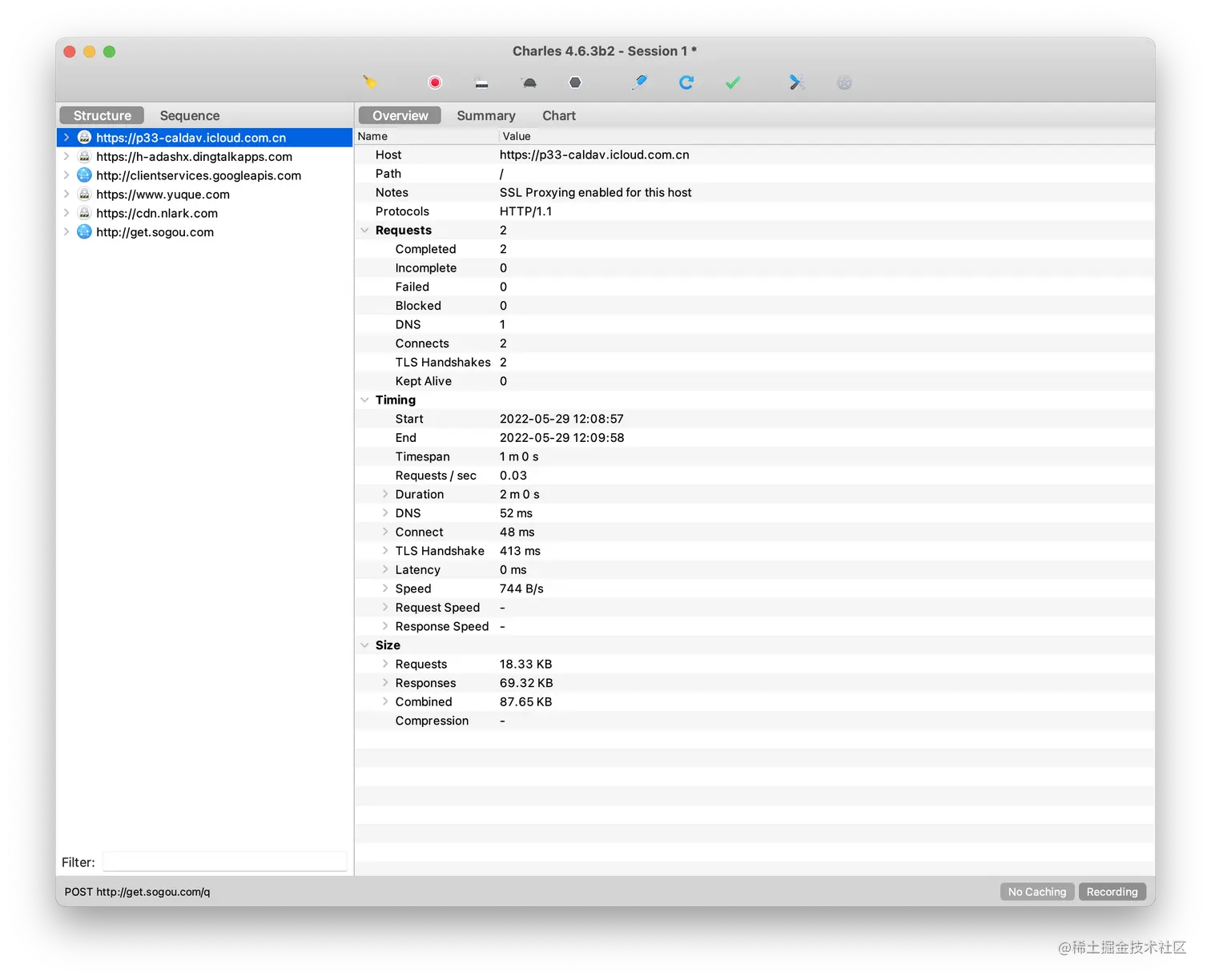
Task: Click the Name column header
Action: click(427, 136)
